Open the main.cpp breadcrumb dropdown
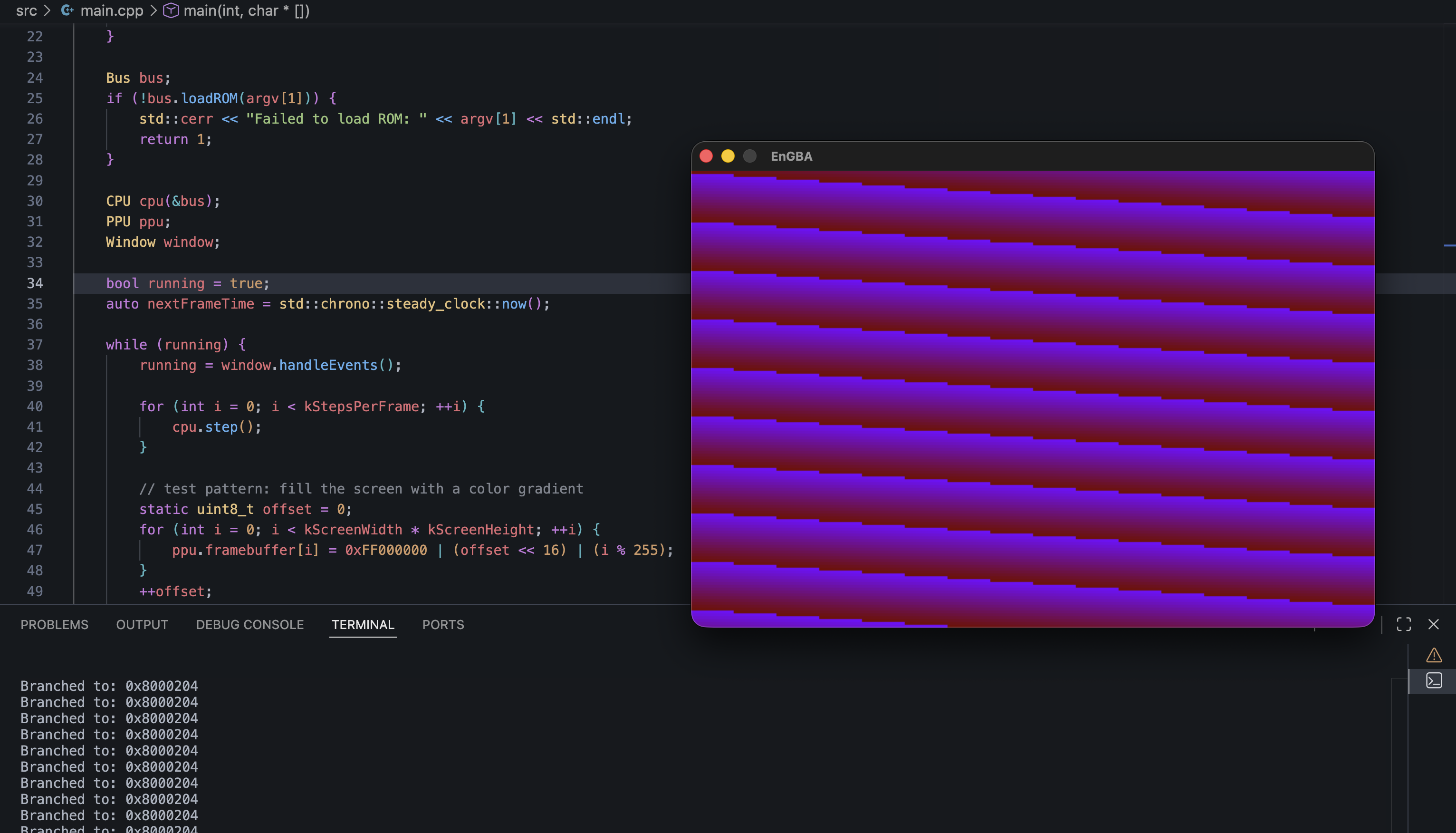 112,10
